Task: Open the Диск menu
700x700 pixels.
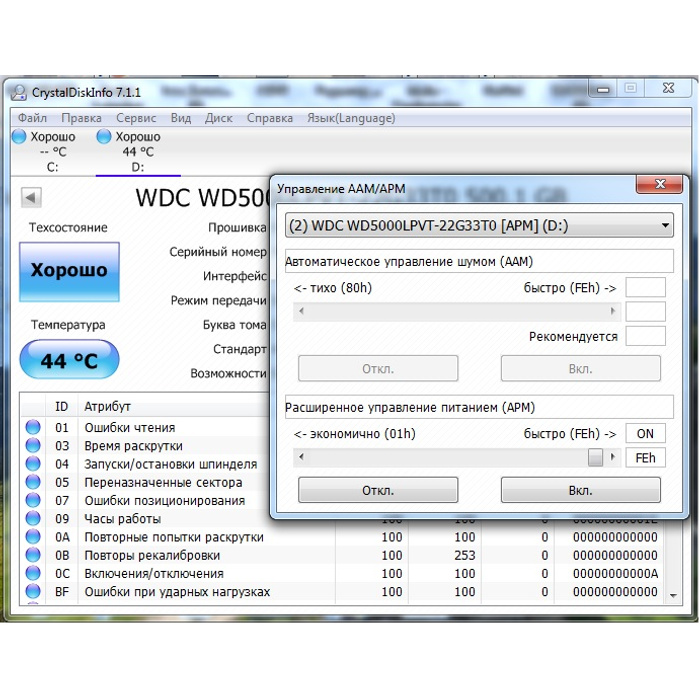Action: coord(218,118)
